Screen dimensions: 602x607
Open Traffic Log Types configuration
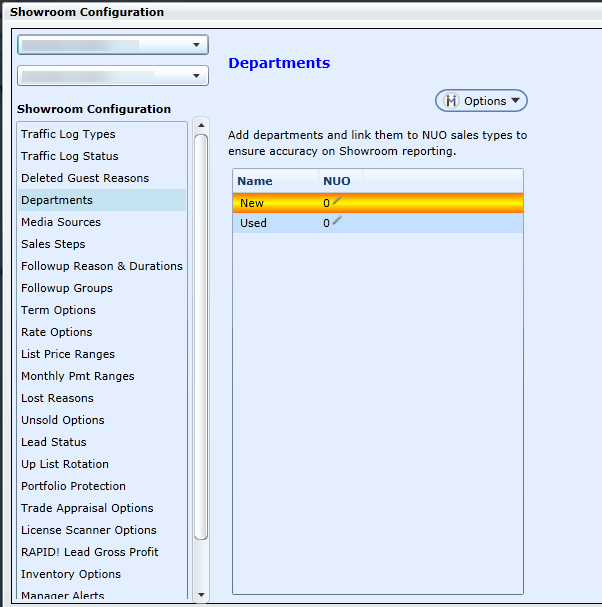point(68,134)
